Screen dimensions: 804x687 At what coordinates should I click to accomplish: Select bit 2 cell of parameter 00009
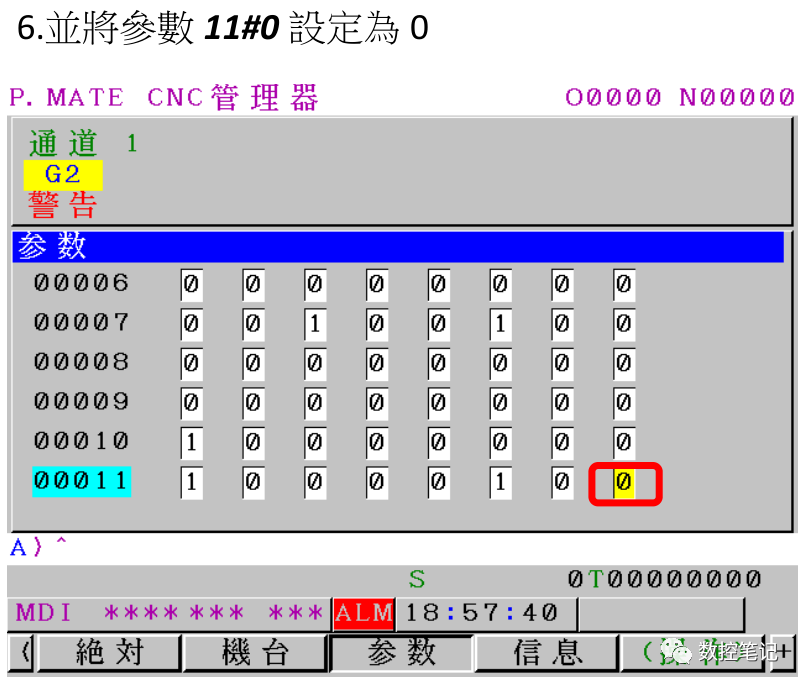coord(500,403)
